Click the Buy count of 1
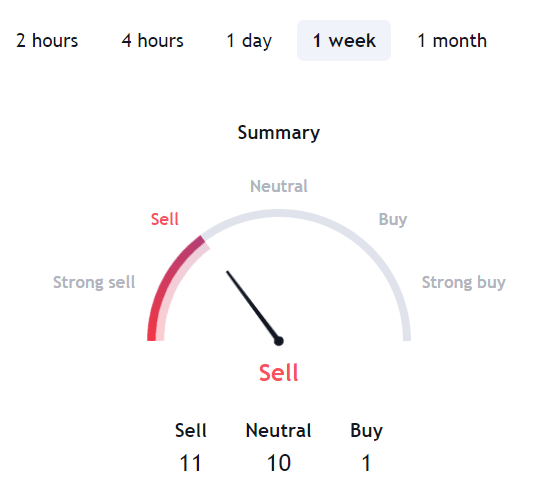The image size is (543, 491). tap(366, 463)
